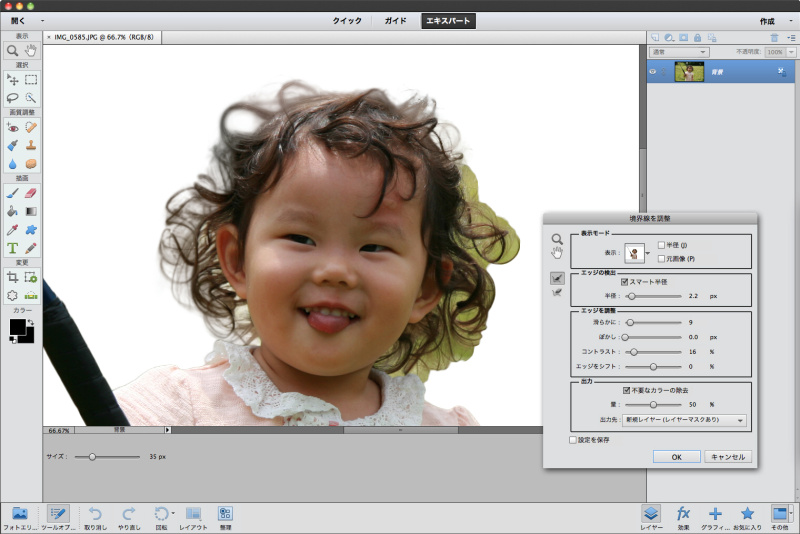This screenshot has height=534, width=800.
Task: Open the layer blend mode 通常 dropdown
Action: point(679,52)
